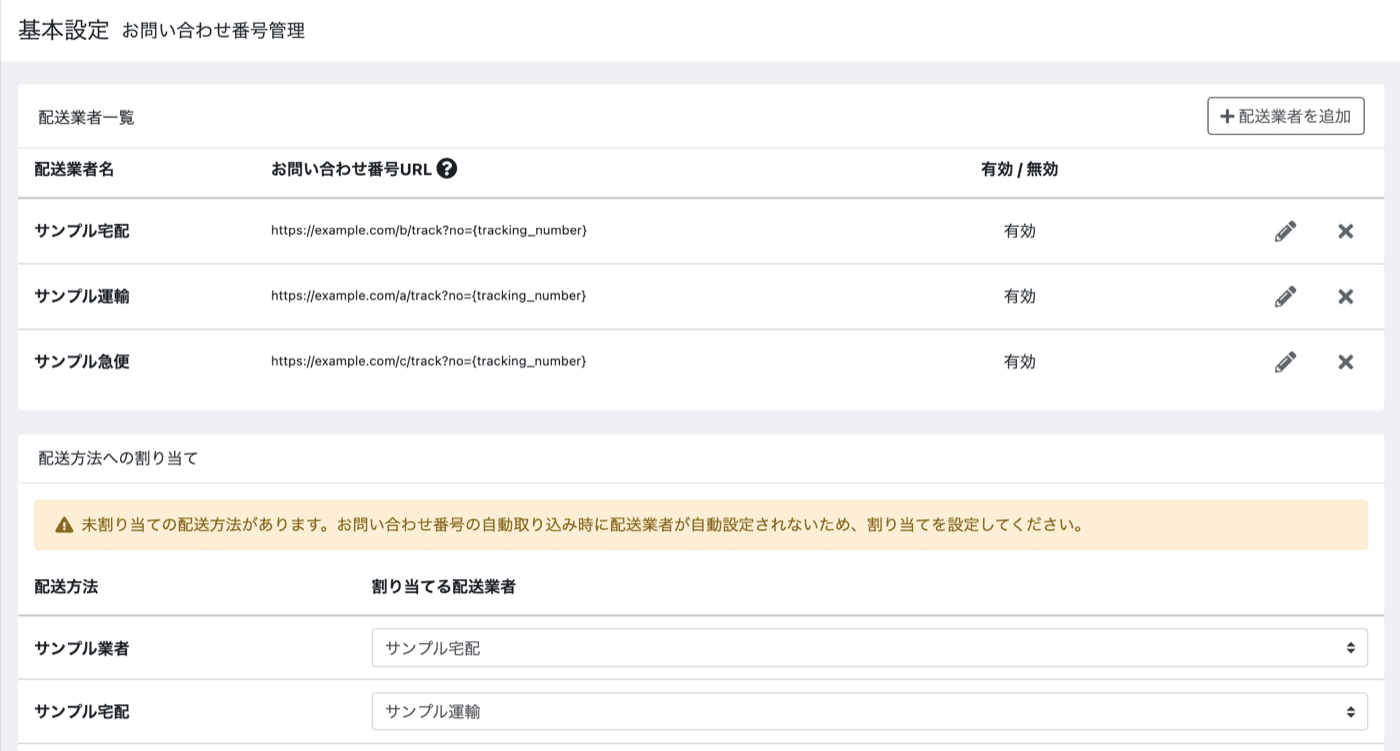Edit the サンプル運輸 carrier with pencil icon

click(x=1285, y=296)
